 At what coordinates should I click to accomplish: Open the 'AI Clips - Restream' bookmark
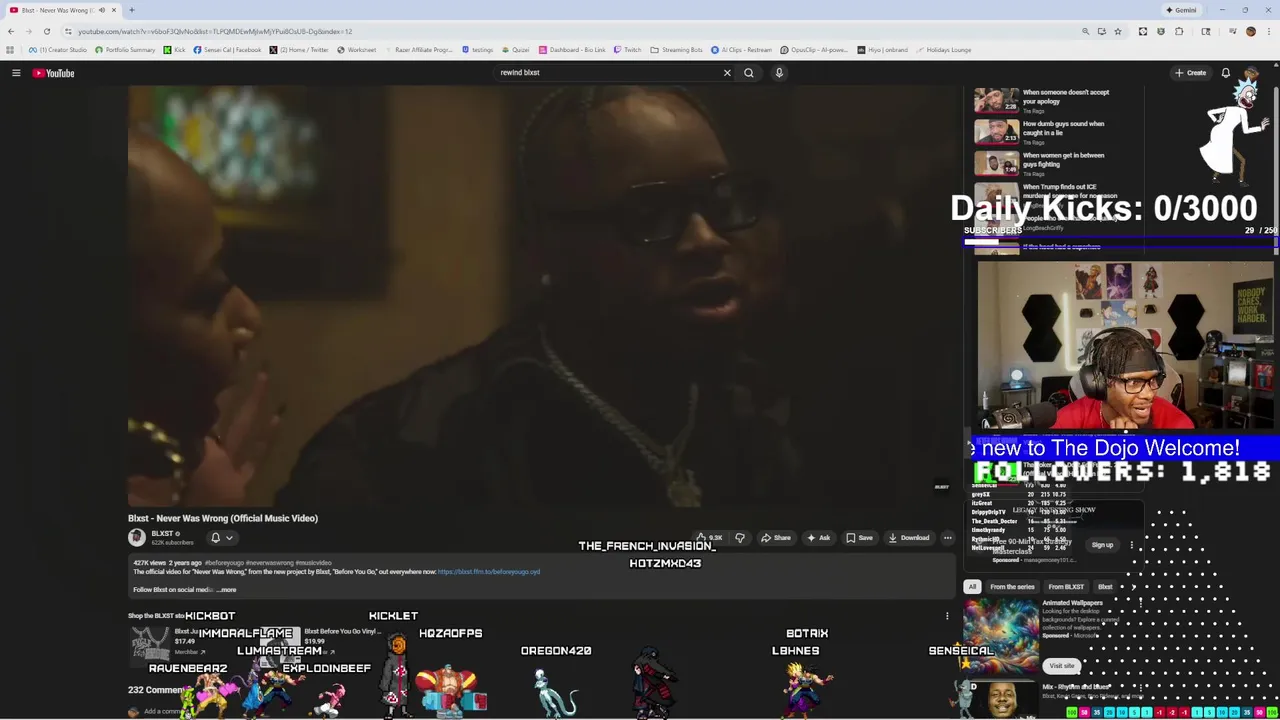pos(742,50)
